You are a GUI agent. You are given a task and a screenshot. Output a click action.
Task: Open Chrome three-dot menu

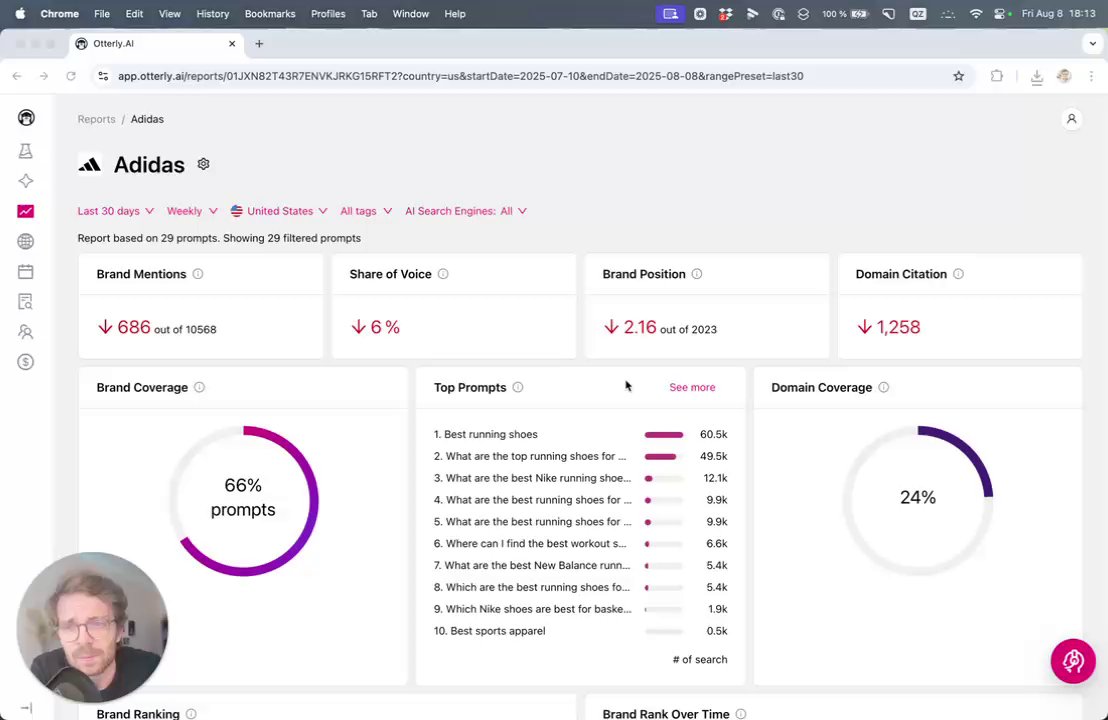[1091, 76]
